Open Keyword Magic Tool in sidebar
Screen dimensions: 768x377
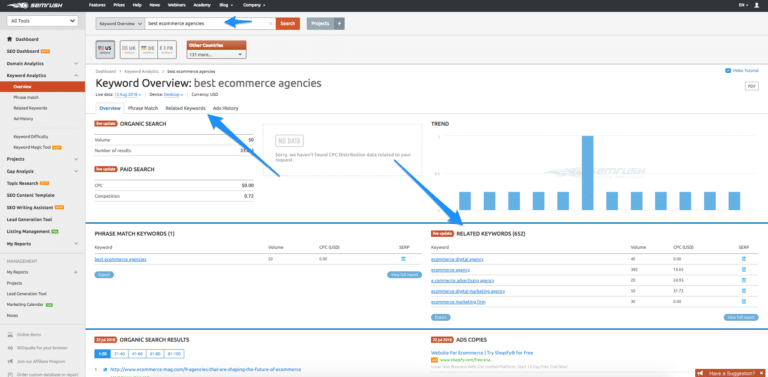[33, 147]
